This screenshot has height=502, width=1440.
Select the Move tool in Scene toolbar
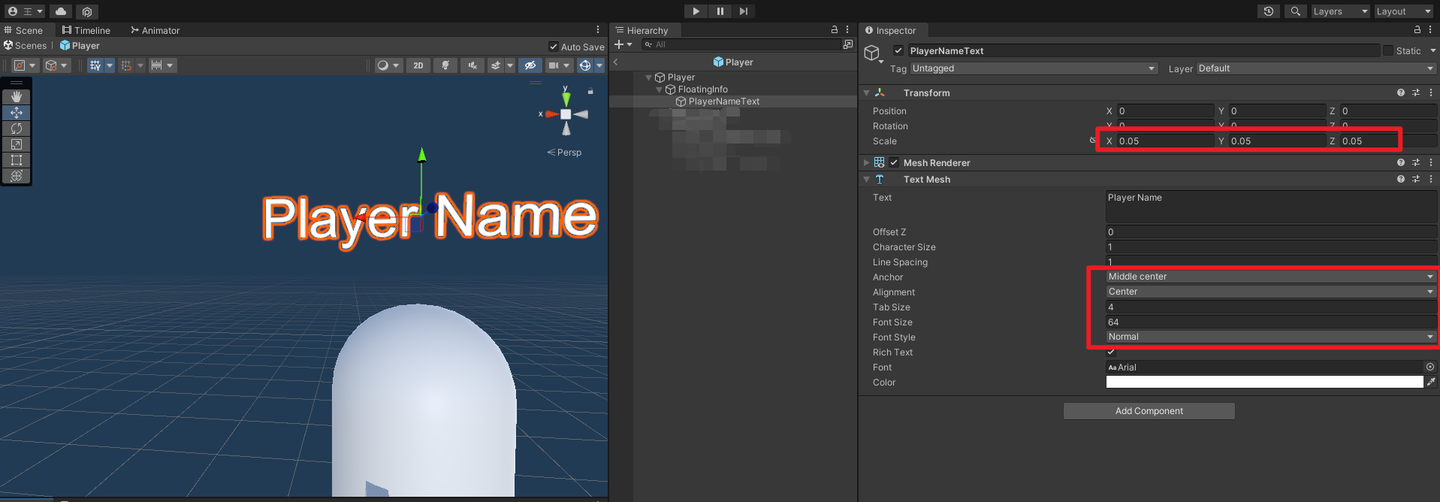pos(16,113)
